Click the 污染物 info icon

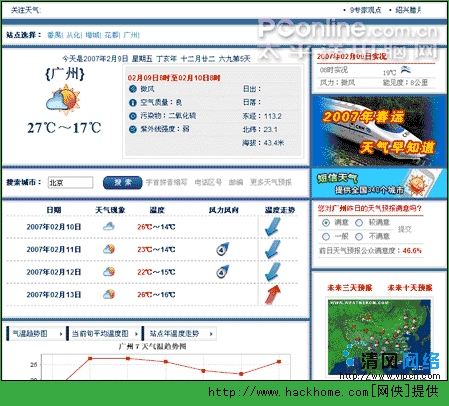click(133, 116)
